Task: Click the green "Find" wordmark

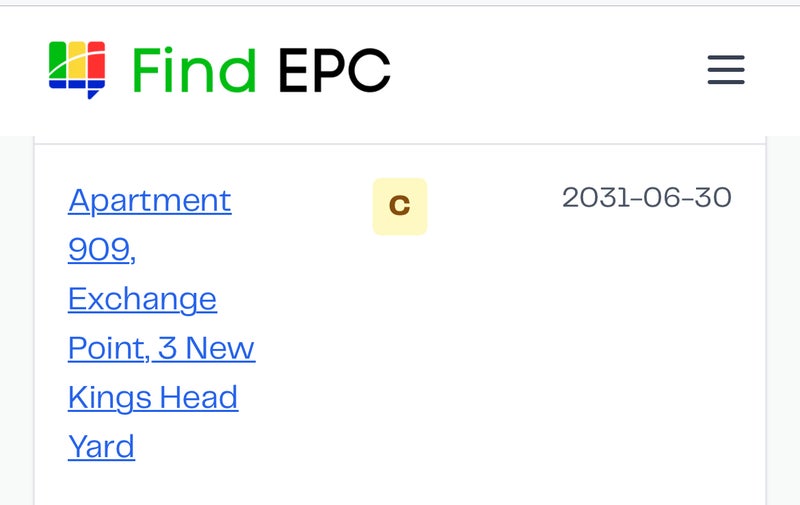Action: click(x=194, y=70)
